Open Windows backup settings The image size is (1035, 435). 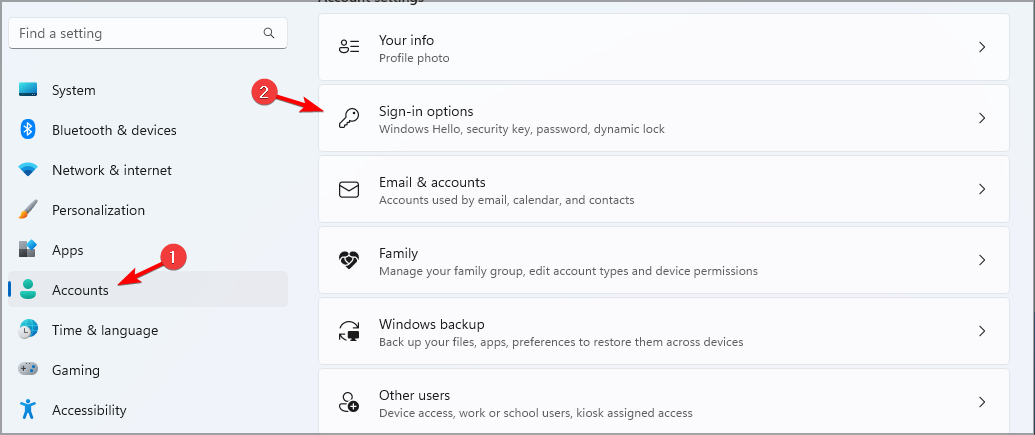click(432, 325)
